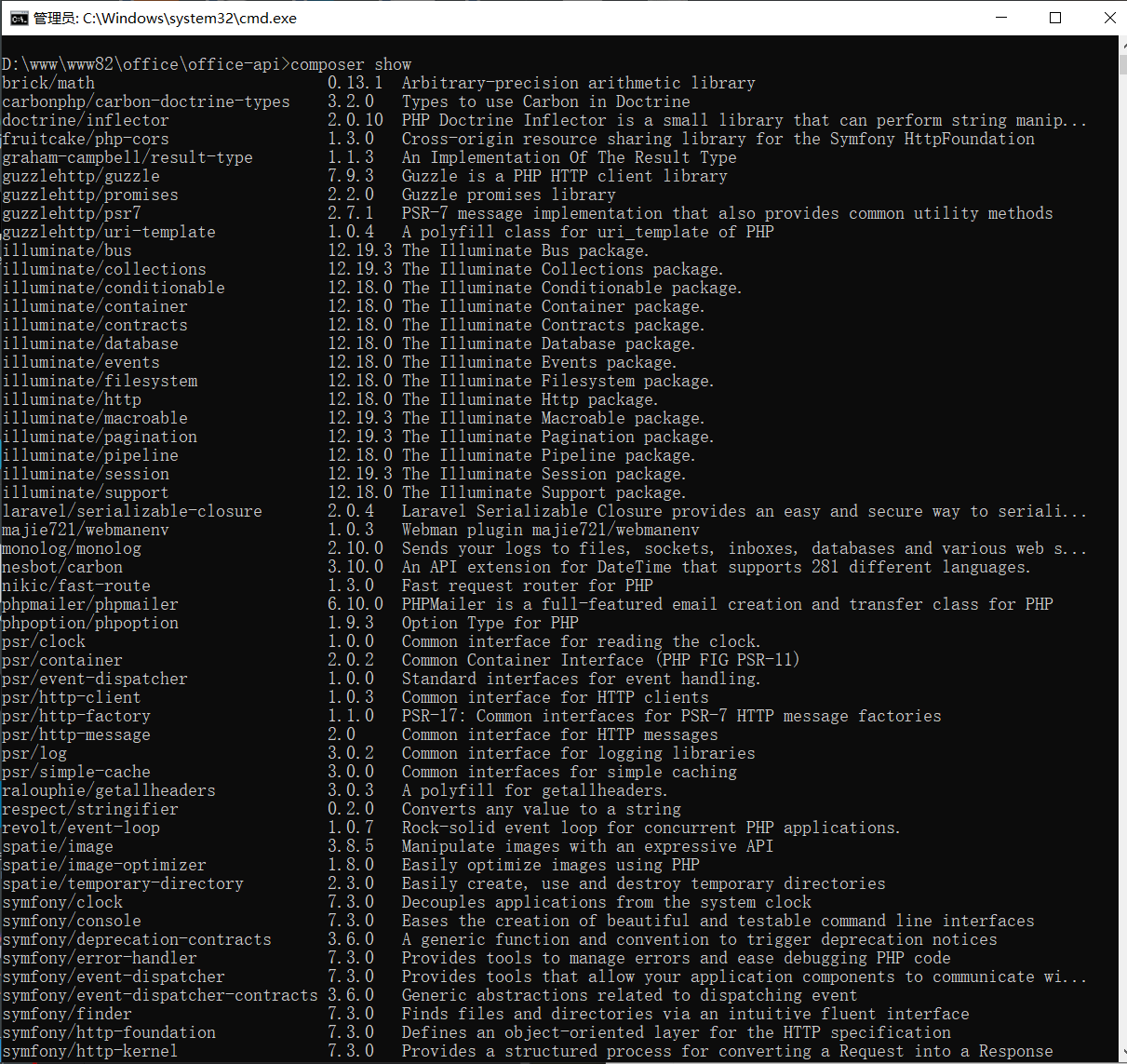
Task: Select guzzlehttp/guzzle package name
Action: pyautogui.click(x=81, y=176)
